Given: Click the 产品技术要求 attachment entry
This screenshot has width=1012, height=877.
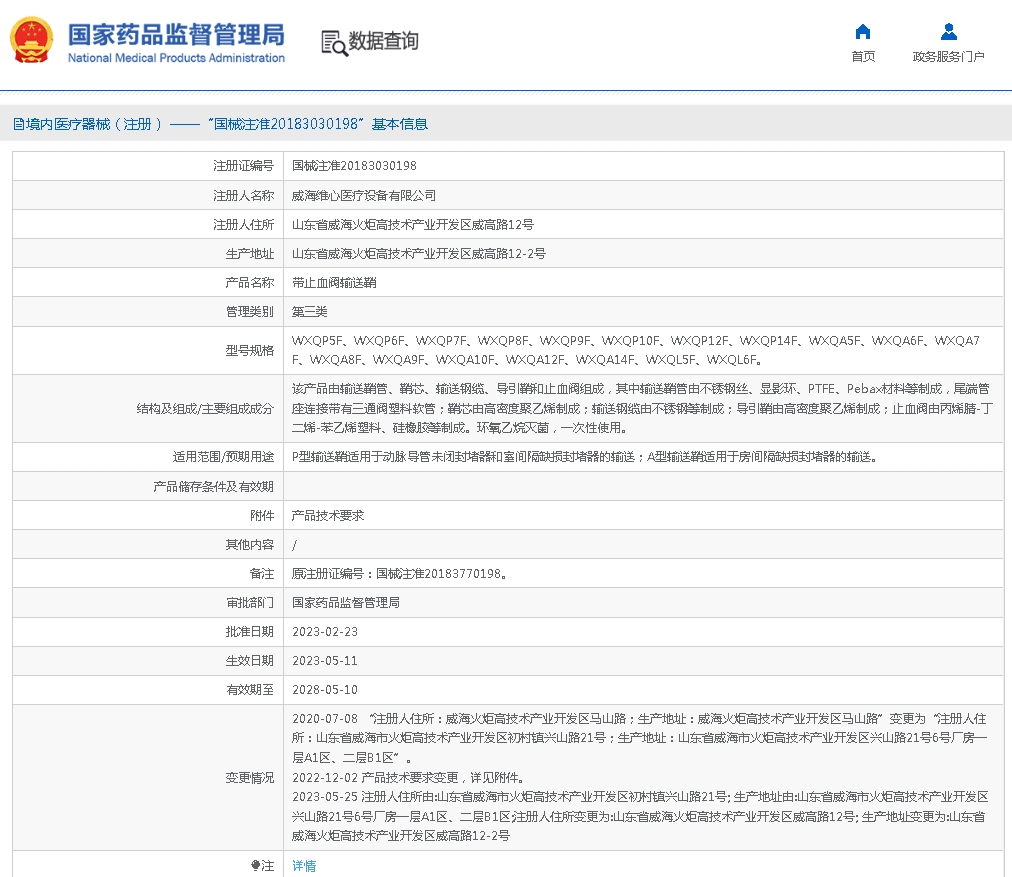Looking at the screenshot, I should (x=327, y=516).
